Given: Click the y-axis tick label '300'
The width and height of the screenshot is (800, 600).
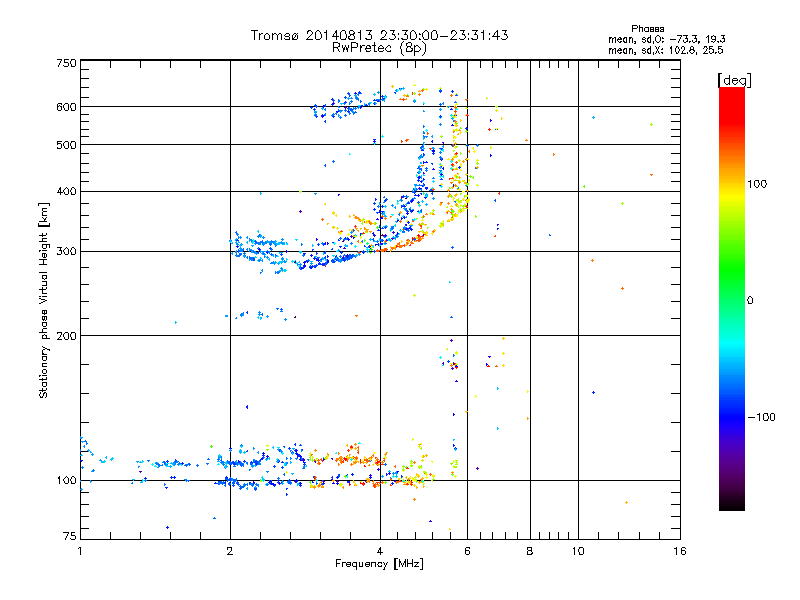Looking at the screenshot, I should coord(66,251).
